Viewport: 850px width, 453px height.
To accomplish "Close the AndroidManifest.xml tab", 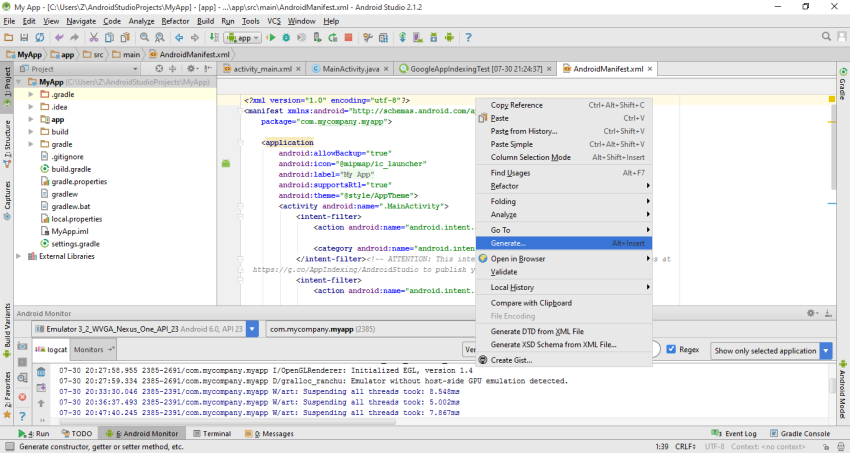I will [649, 69].
